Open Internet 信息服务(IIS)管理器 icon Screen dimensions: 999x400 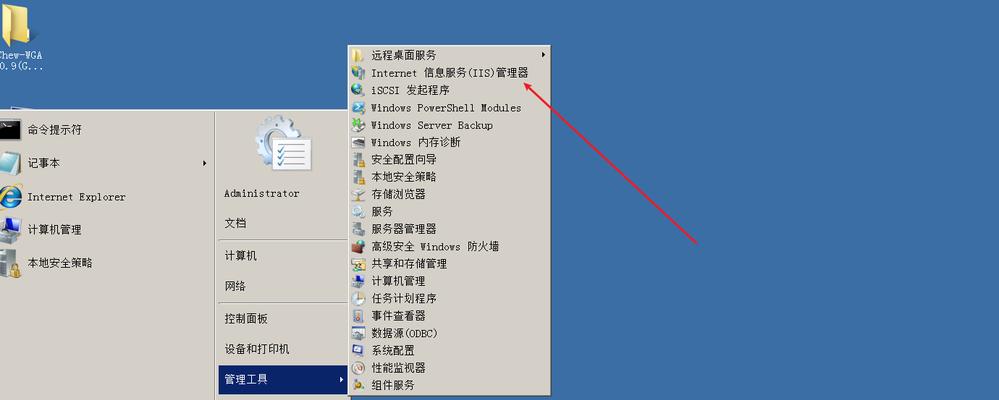[359, 73]
